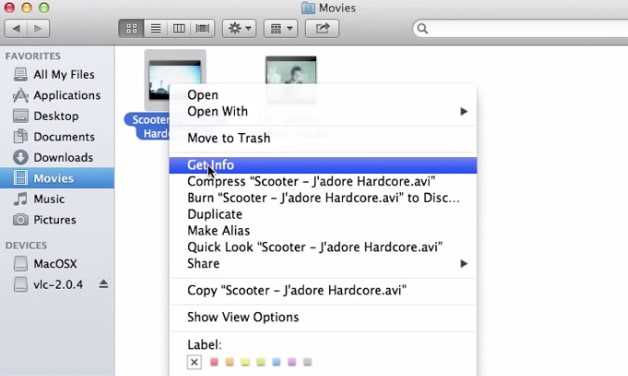
Task: Open the Share submenu item
Action: (x=323, y=263)
